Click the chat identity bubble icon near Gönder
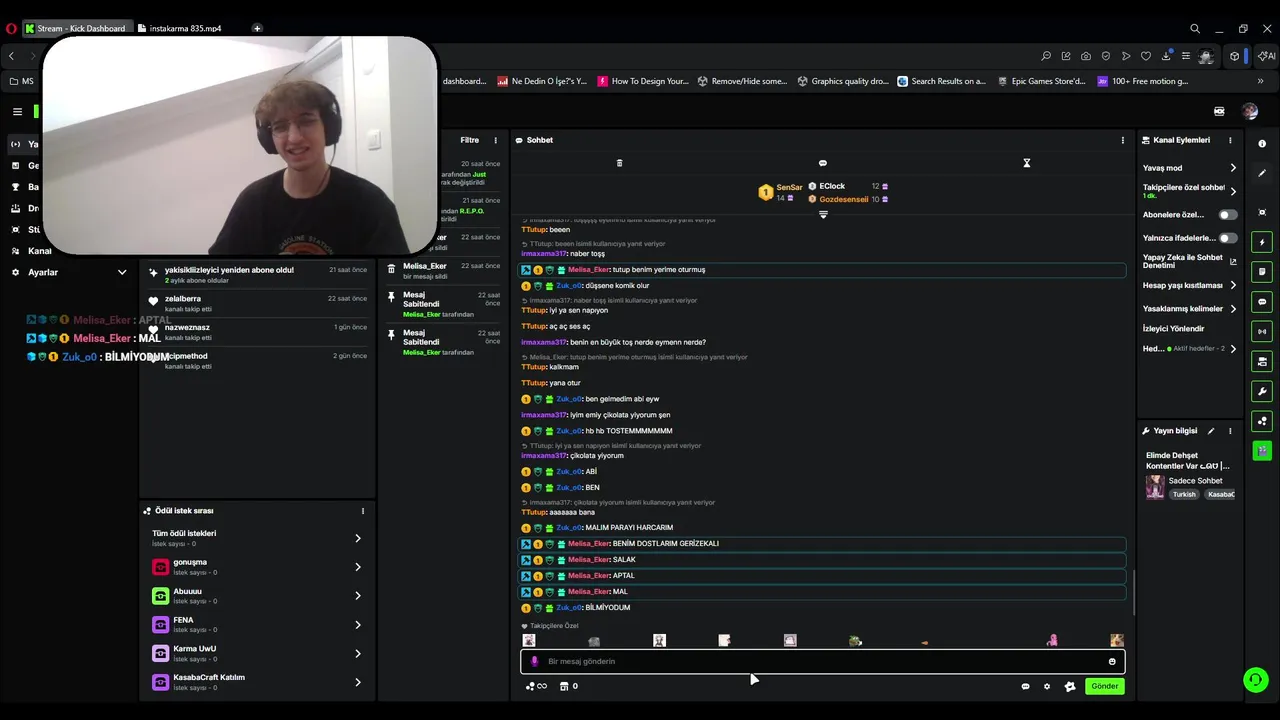 click(x=1025, y=686)
